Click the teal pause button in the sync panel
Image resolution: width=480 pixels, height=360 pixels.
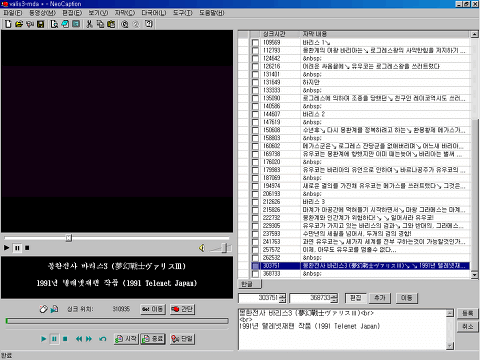(x=54, y=339)
